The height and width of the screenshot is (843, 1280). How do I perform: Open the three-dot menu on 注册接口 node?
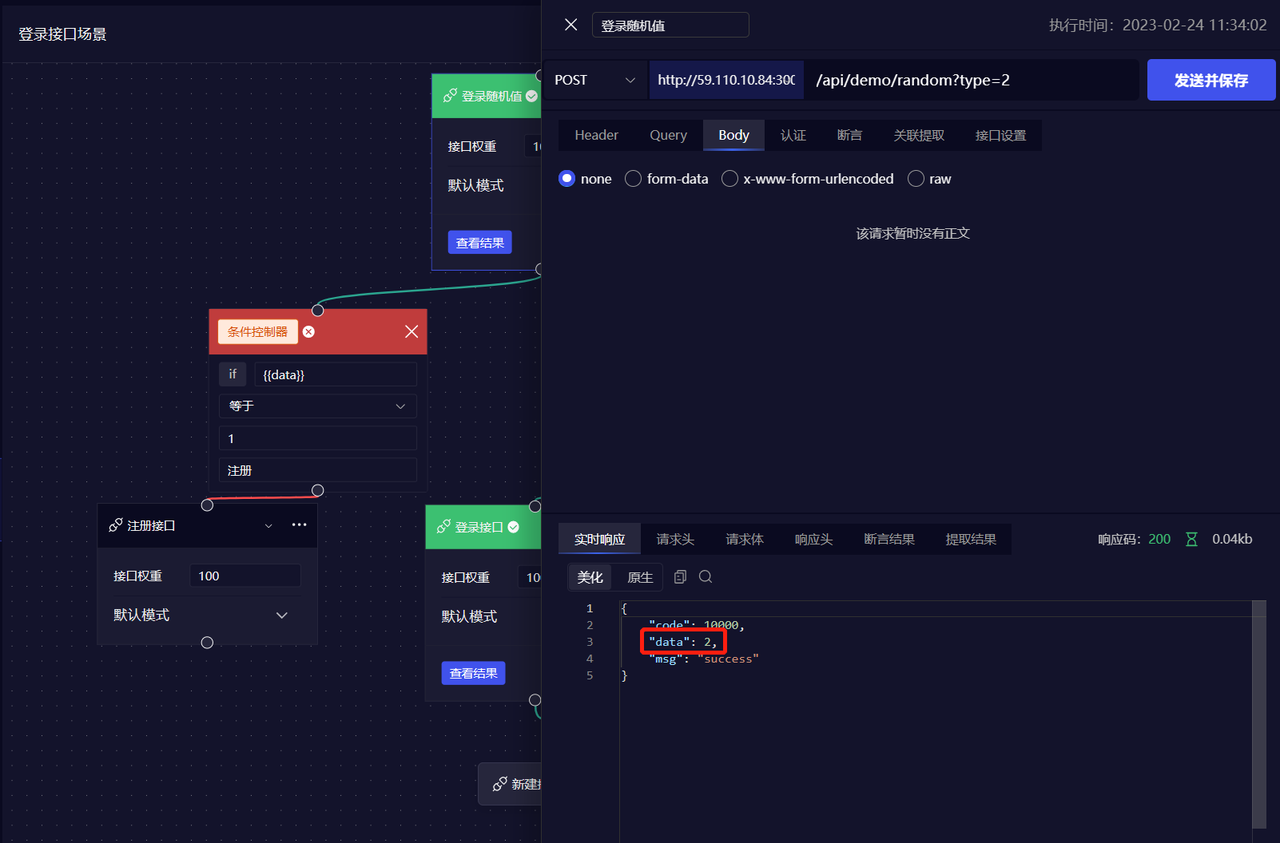click(x=299, y=525)
